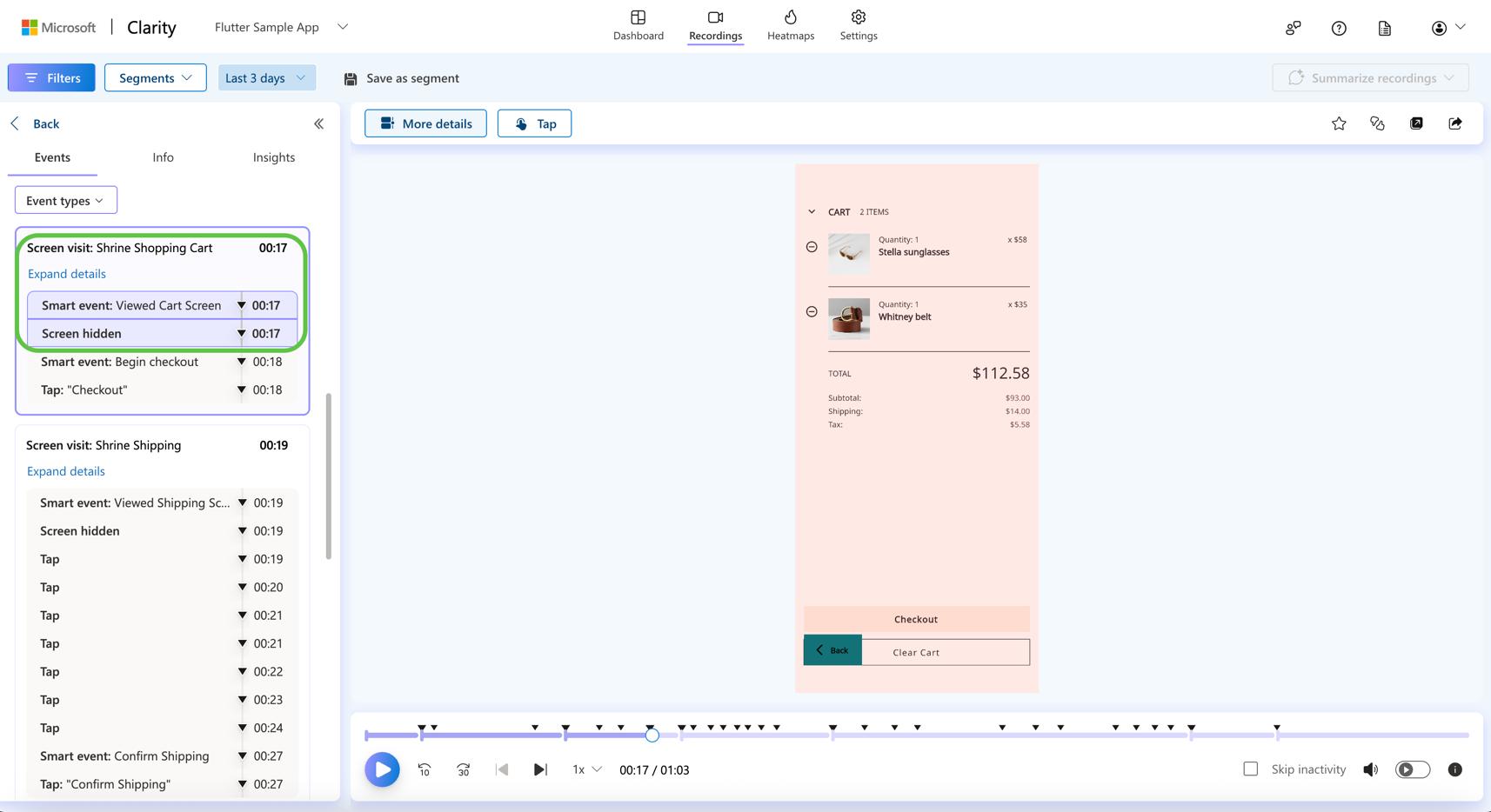Favorite this recording with the star icon
The image size is (1491, 812).
click(1339, 123)
